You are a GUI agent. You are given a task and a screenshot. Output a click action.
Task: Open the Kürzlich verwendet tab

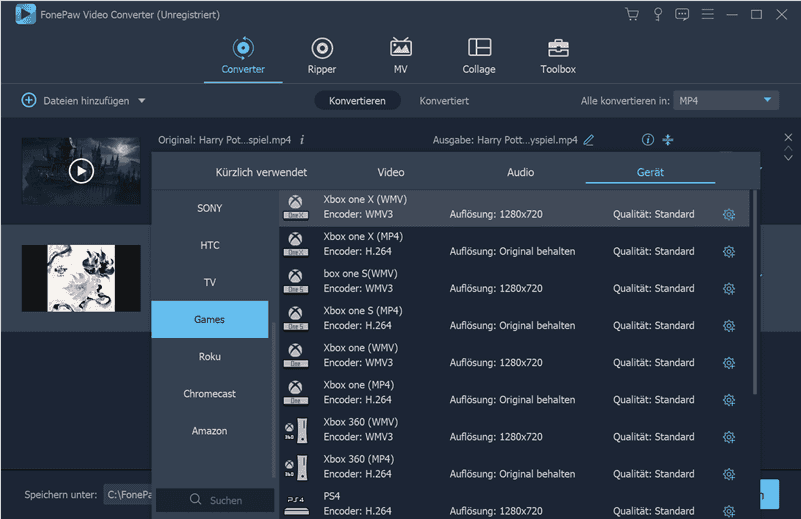[x=261, y=172]
